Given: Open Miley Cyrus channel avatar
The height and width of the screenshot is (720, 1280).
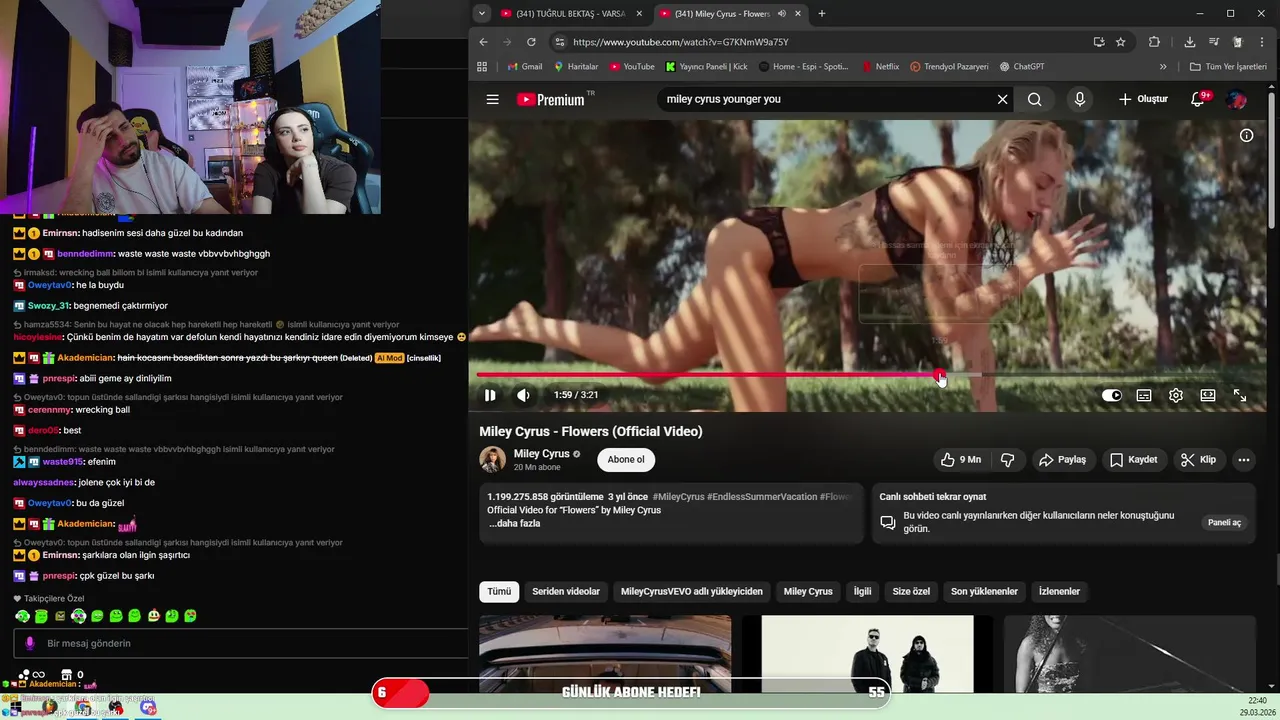Looking at the screenshot, I should click(x=492, y=460).
